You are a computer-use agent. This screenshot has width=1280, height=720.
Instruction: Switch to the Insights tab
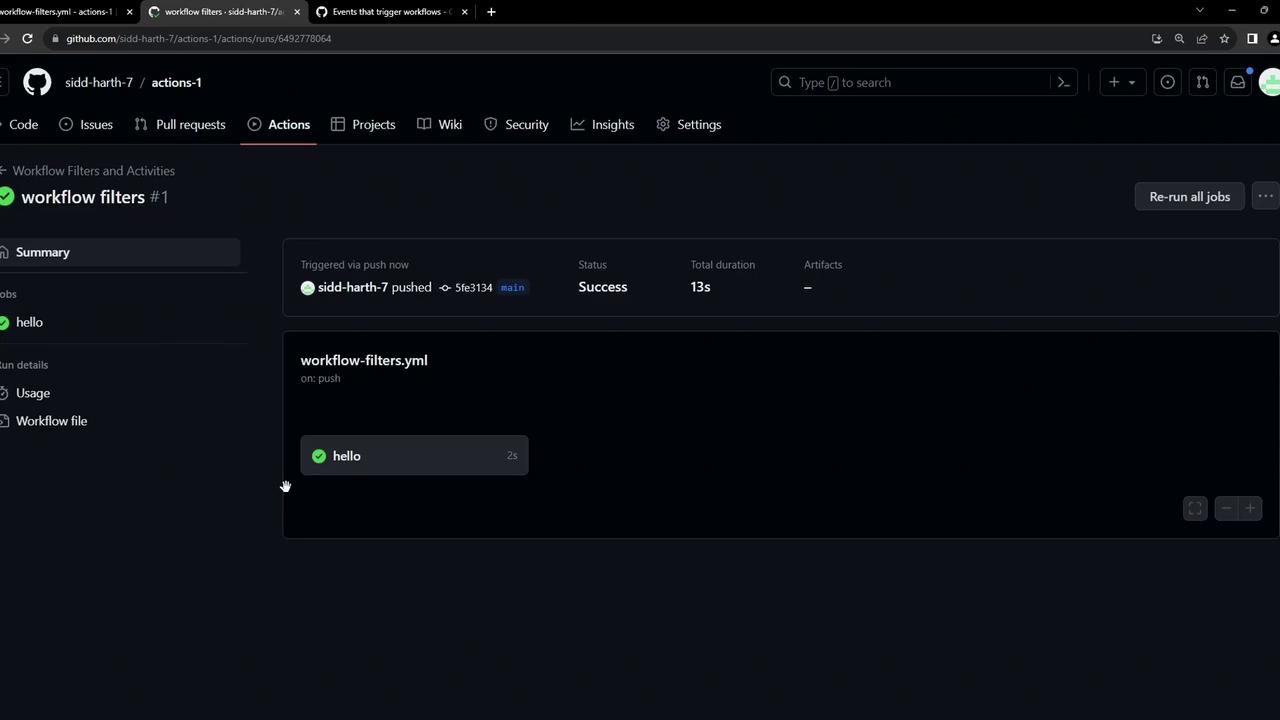(x=603, y=124)
